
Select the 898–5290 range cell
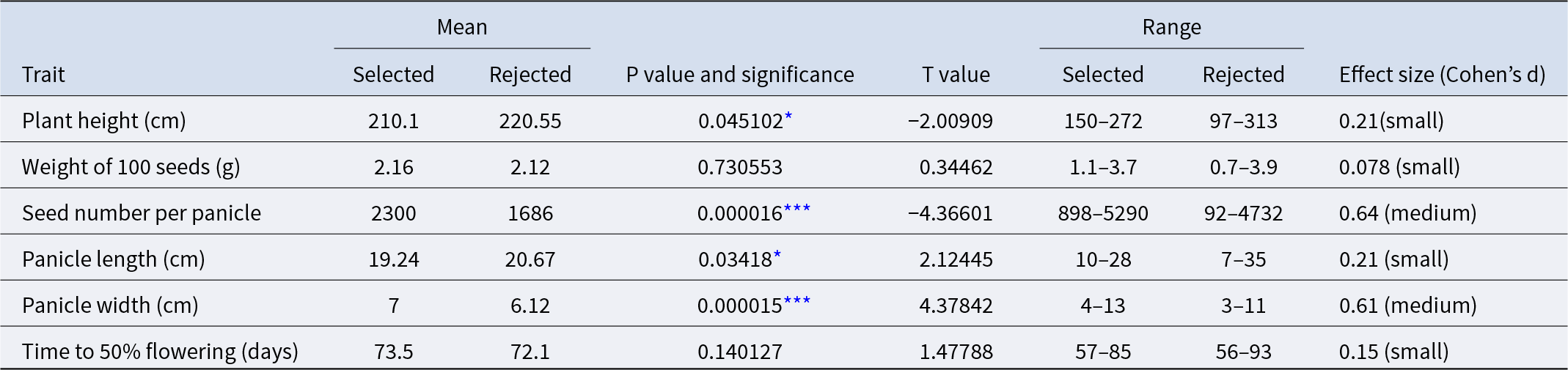pyautogui.click(x=1102, y=212)
